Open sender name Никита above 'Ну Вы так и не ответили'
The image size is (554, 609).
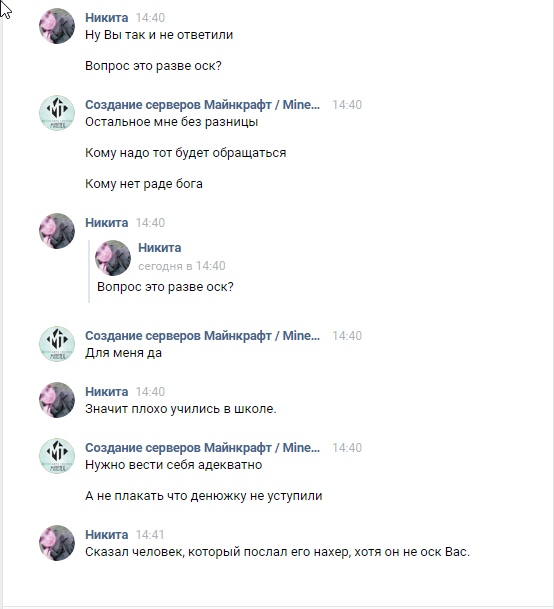106,17
